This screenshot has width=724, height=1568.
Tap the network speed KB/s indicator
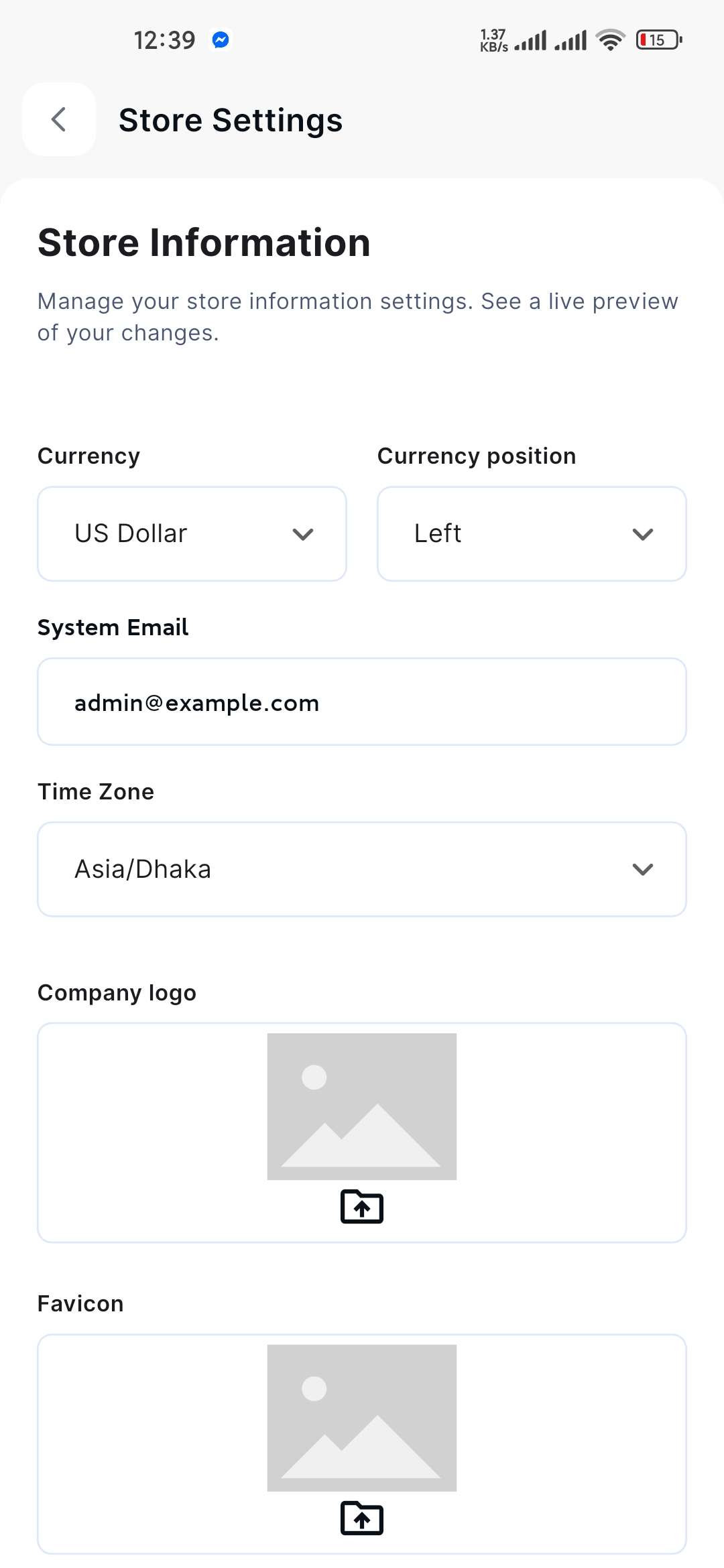coord(493,40)
